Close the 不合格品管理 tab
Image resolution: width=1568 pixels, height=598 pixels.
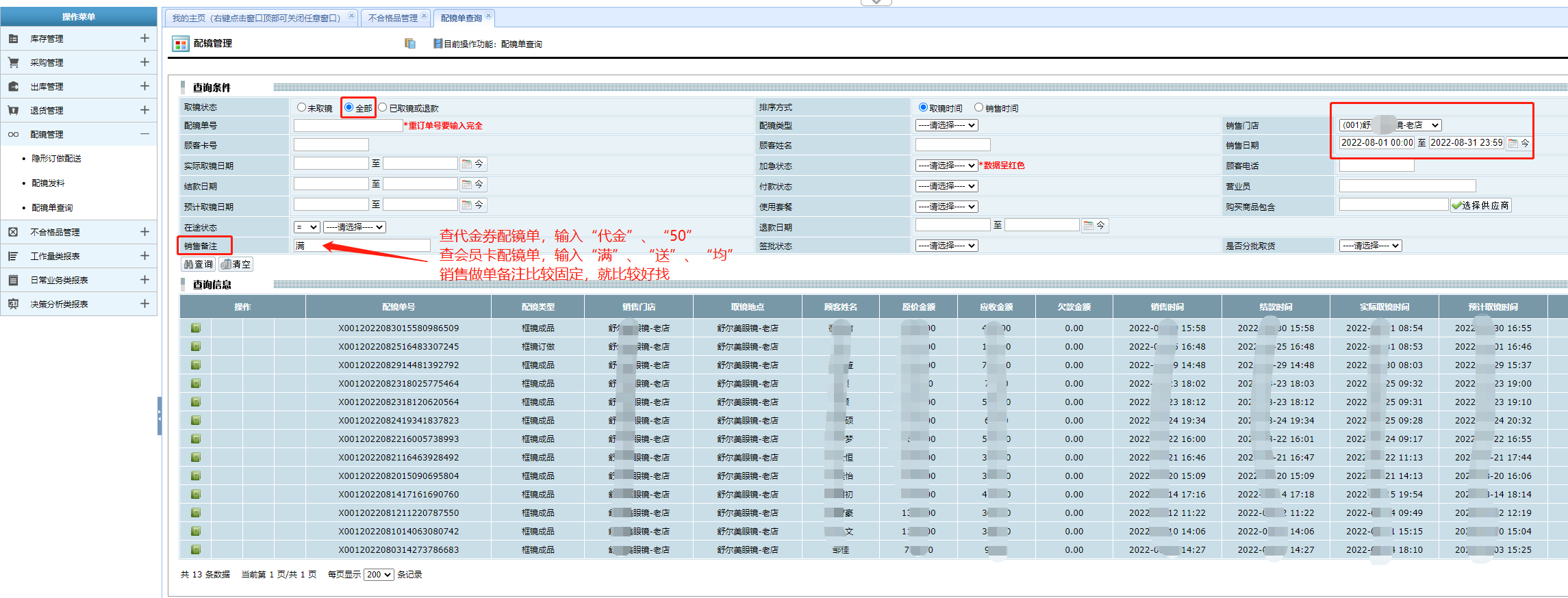pyautogui.click(x=424, y=15)
